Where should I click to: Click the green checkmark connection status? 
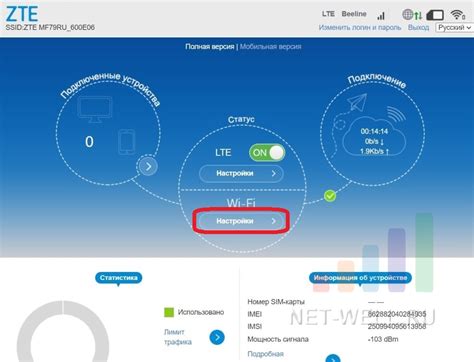click(330, 196)
